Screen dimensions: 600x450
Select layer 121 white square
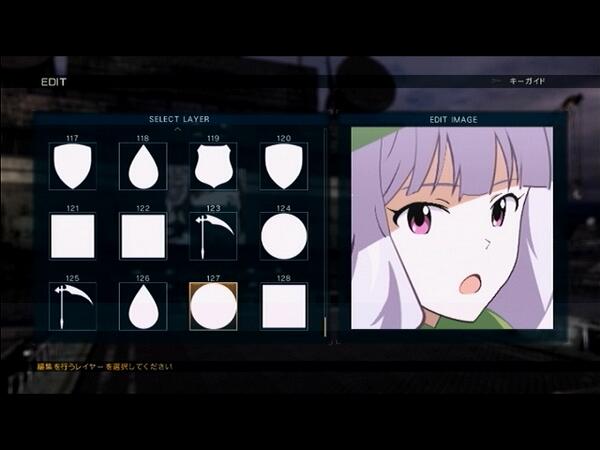coord(72,236)
